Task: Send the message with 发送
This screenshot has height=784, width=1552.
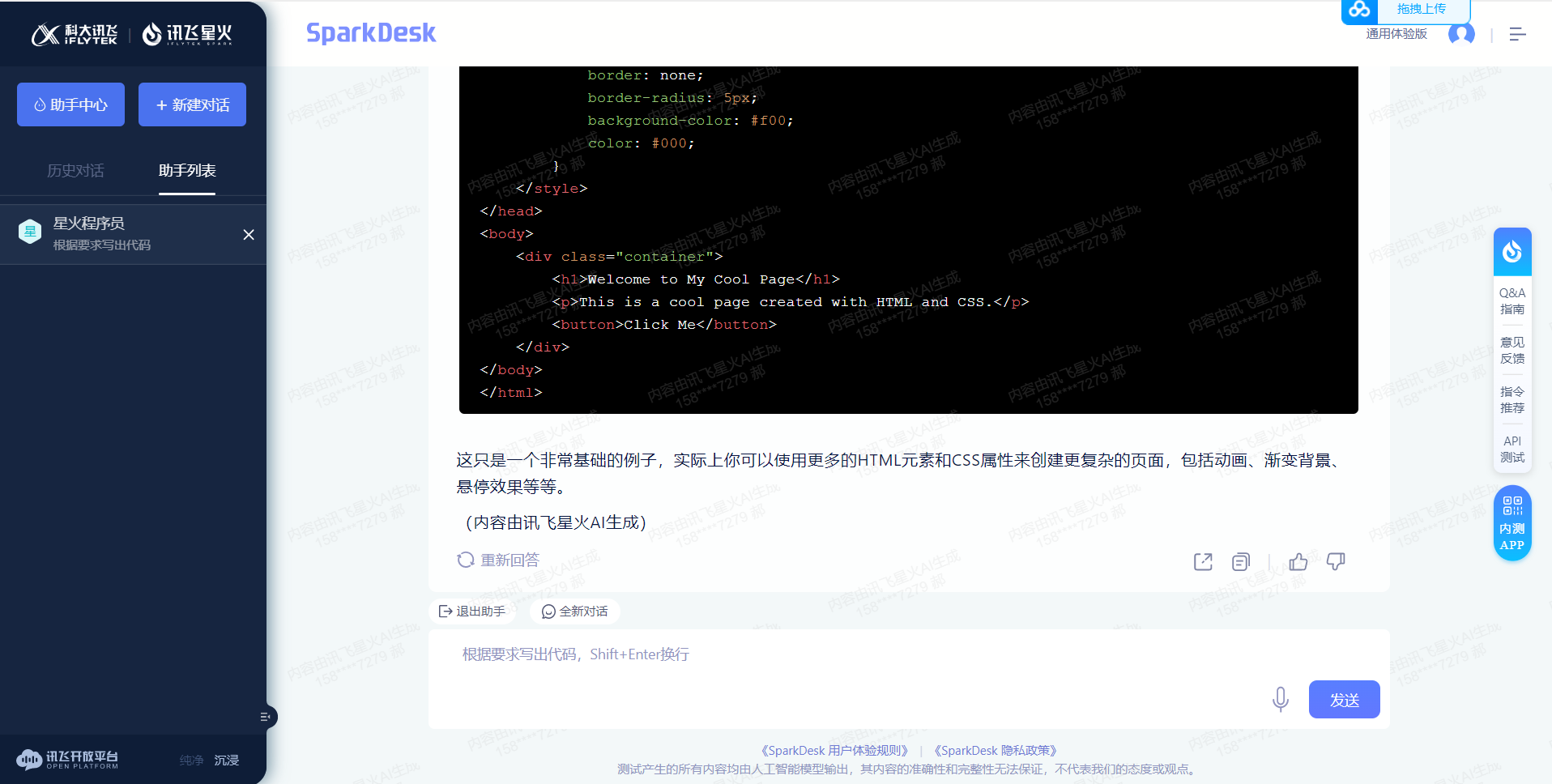Action: 1344,700
